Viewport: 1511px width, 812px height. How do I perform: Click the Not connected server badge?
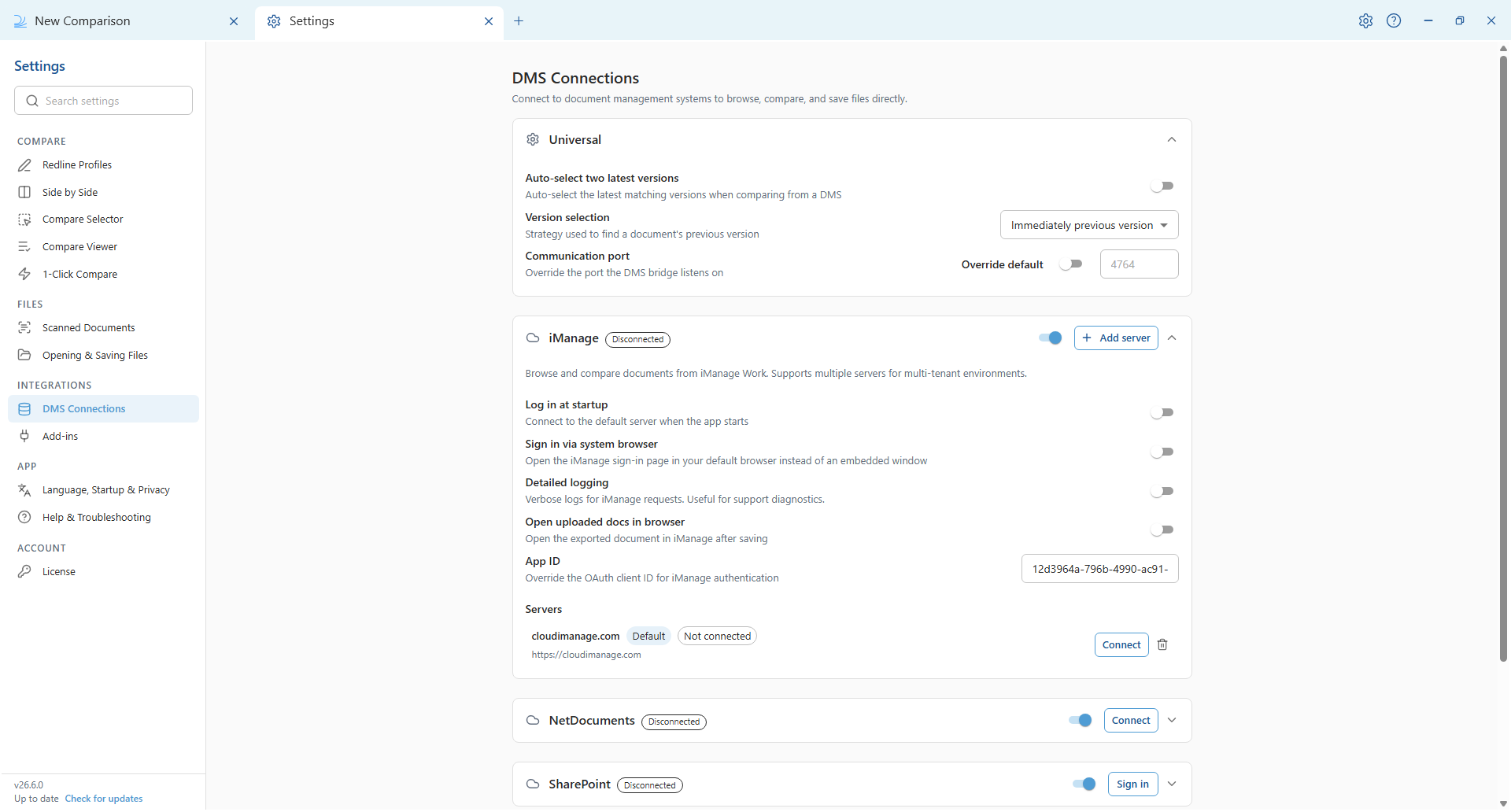(x=717, y=637)
